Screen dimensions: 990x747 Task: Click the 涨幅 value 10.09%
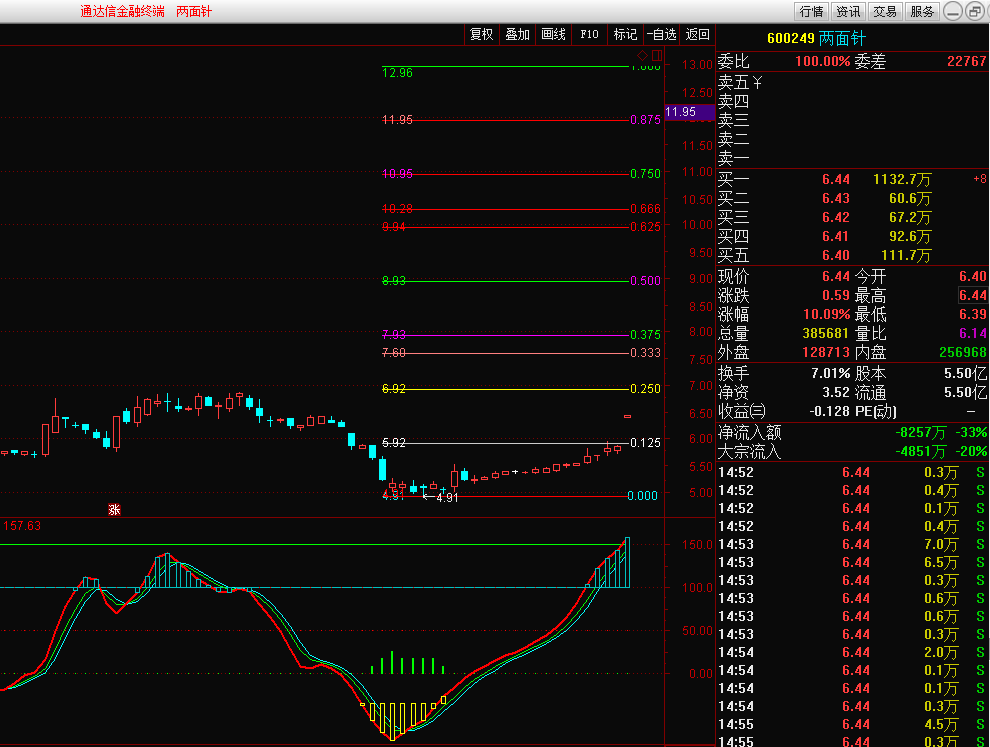click(x=826, y=314)
